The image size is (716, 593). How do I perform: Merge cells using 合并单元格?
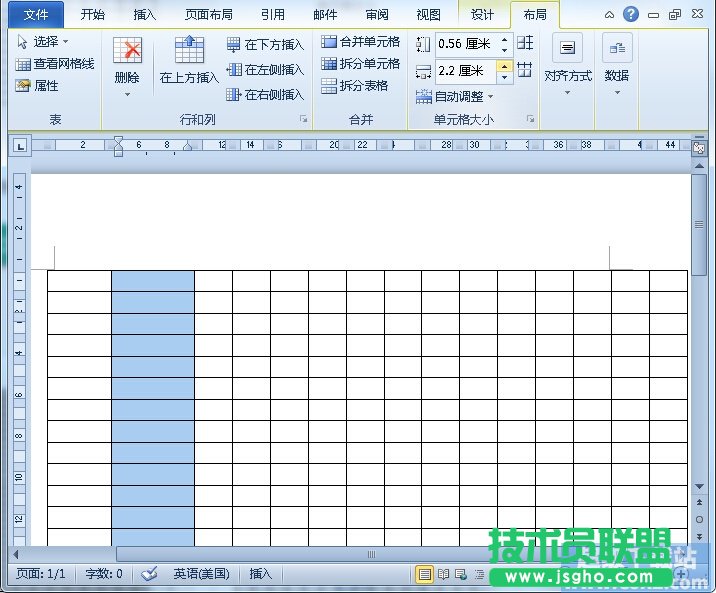[x=361, y=42]
